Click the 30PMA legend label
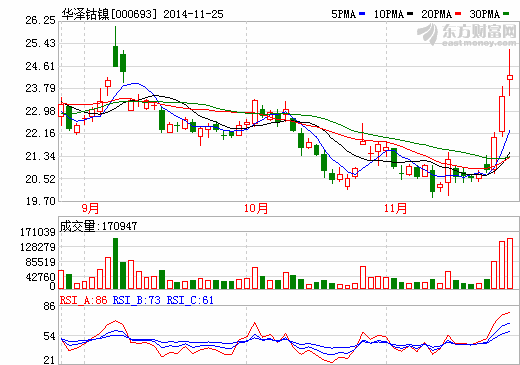The image size is (520, 365). point(485,14)
